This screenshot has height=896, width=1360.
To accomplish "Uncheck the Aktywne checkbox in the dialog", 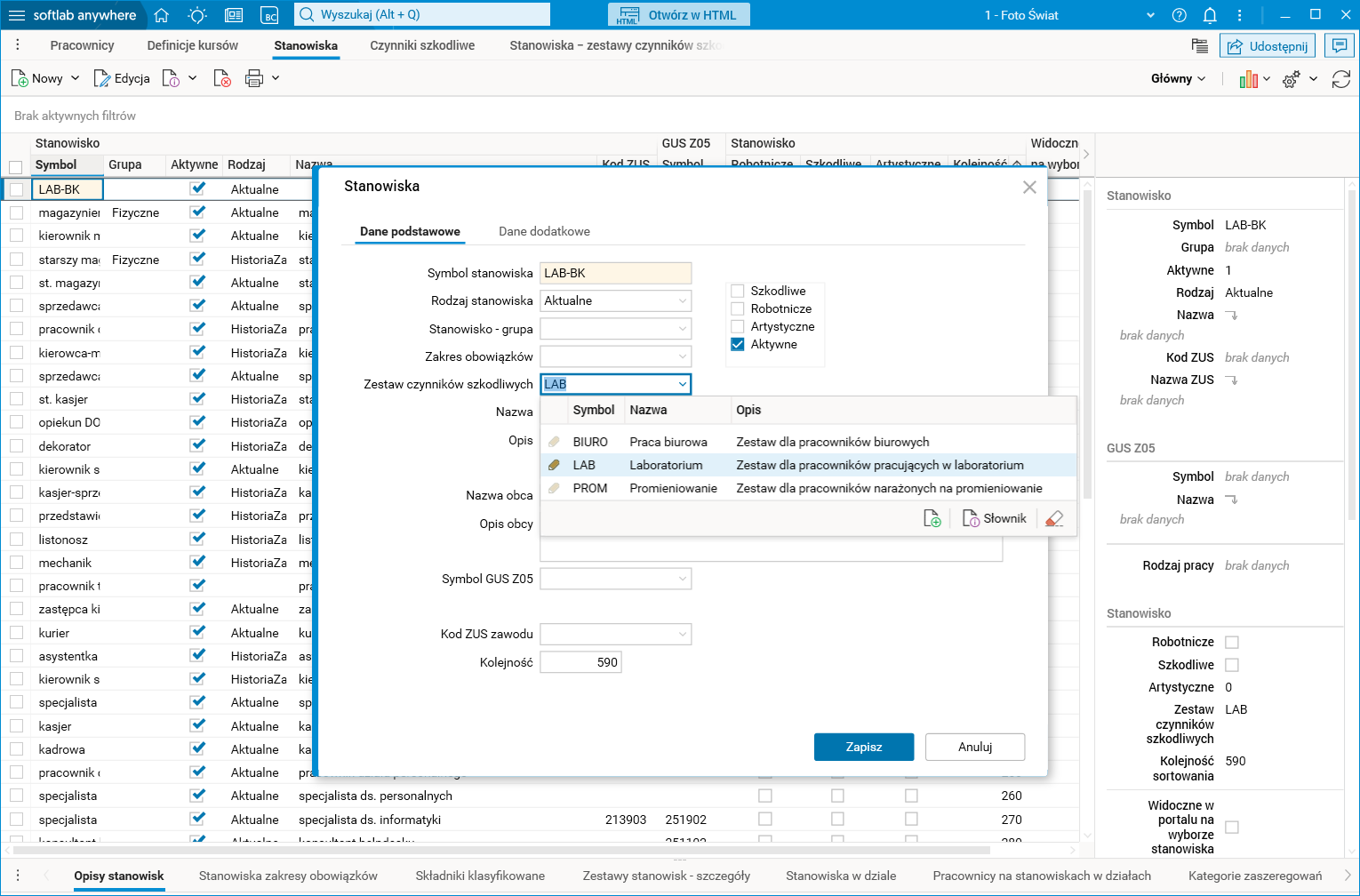I will (x=738, y=344).
